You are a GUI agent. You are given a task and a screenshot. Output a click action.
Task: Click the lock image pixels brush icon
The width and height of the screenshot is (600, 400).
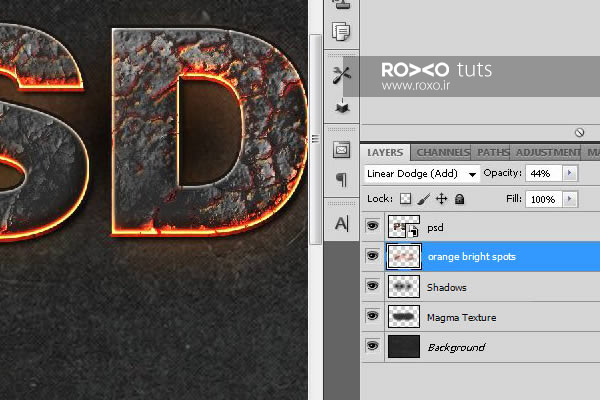pos(423,199)
